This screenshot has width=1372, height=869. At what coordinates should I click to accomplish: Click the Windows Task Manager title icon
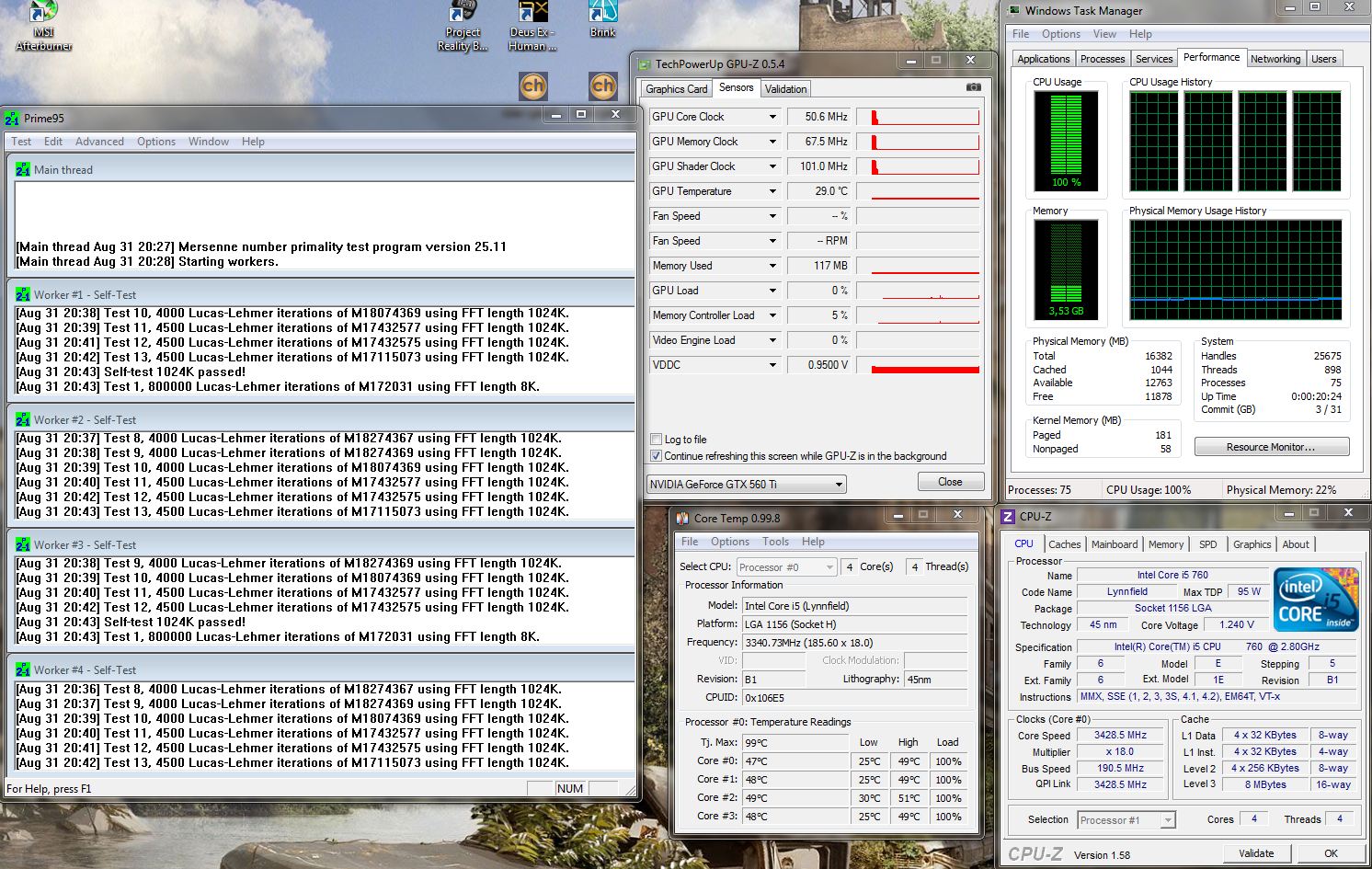(1013, 10)
